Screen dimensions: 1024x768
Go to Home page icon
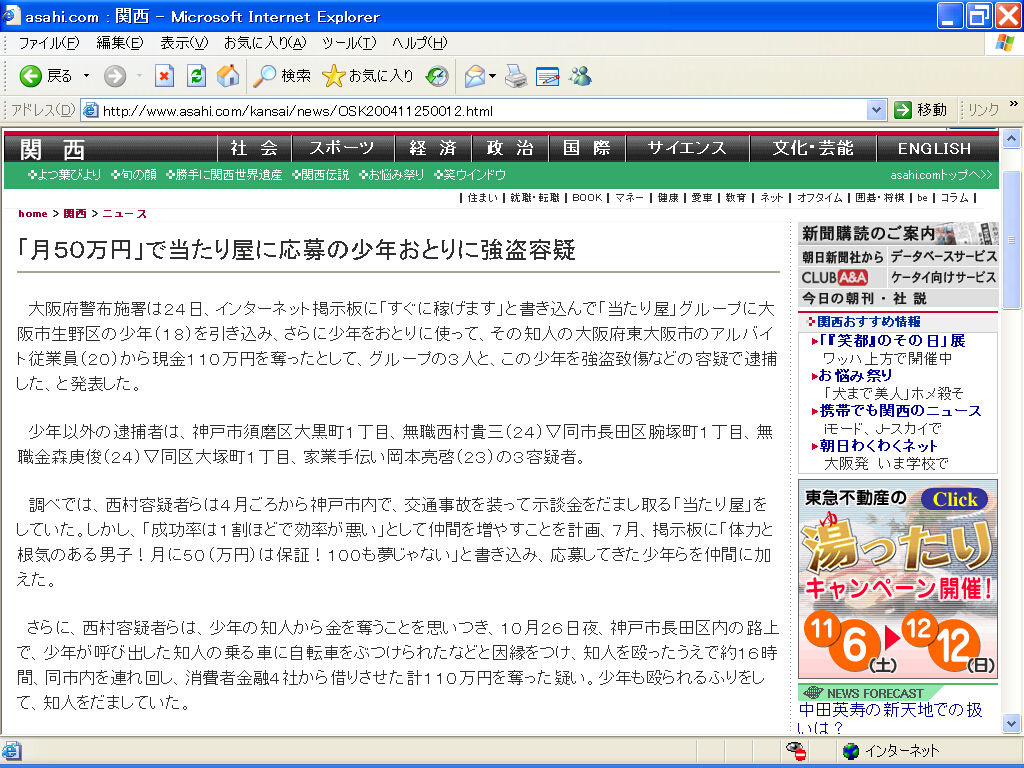(x=228, y=76)
